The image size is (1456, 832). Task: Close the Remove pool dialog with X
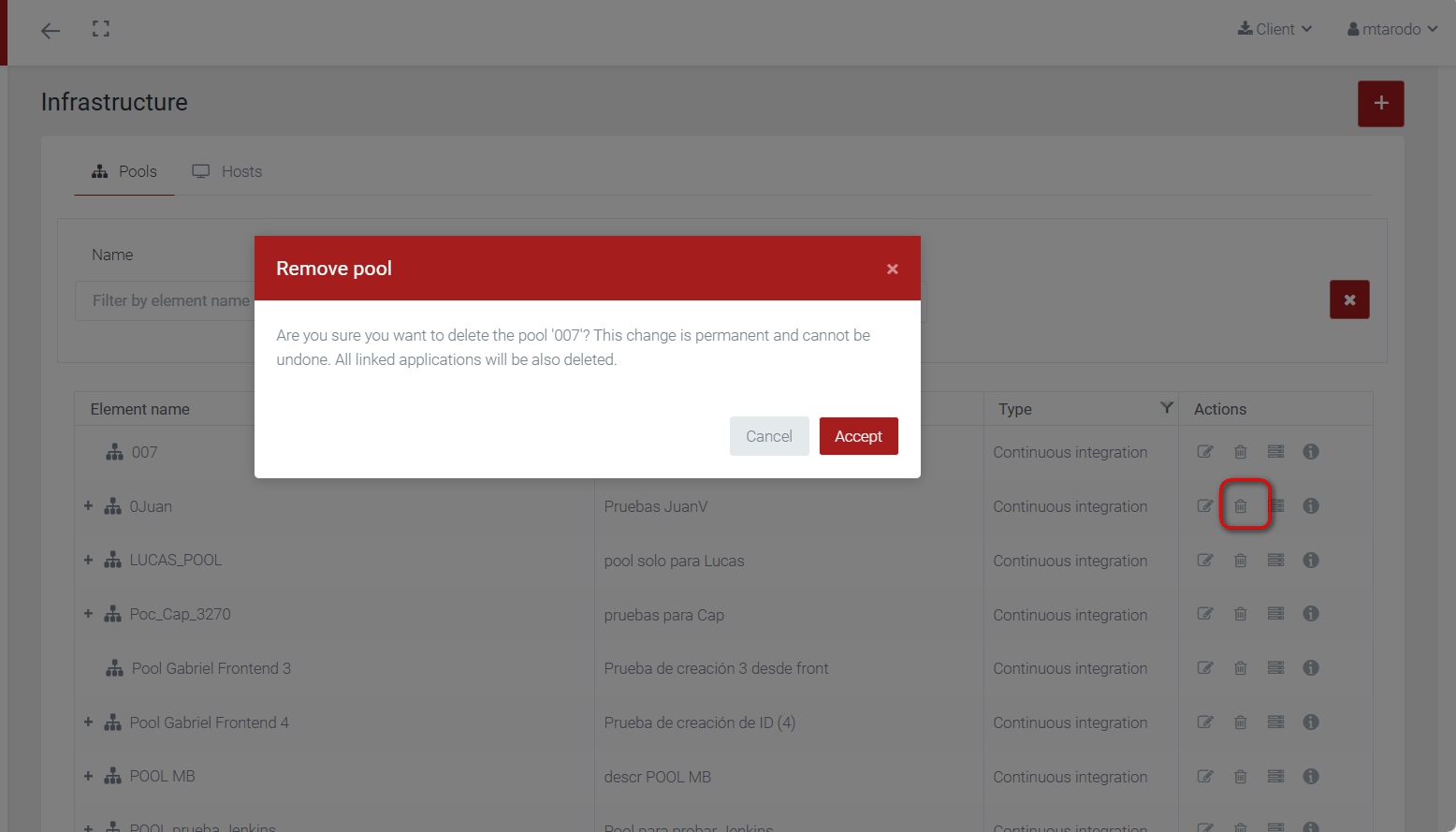point(893,270)
